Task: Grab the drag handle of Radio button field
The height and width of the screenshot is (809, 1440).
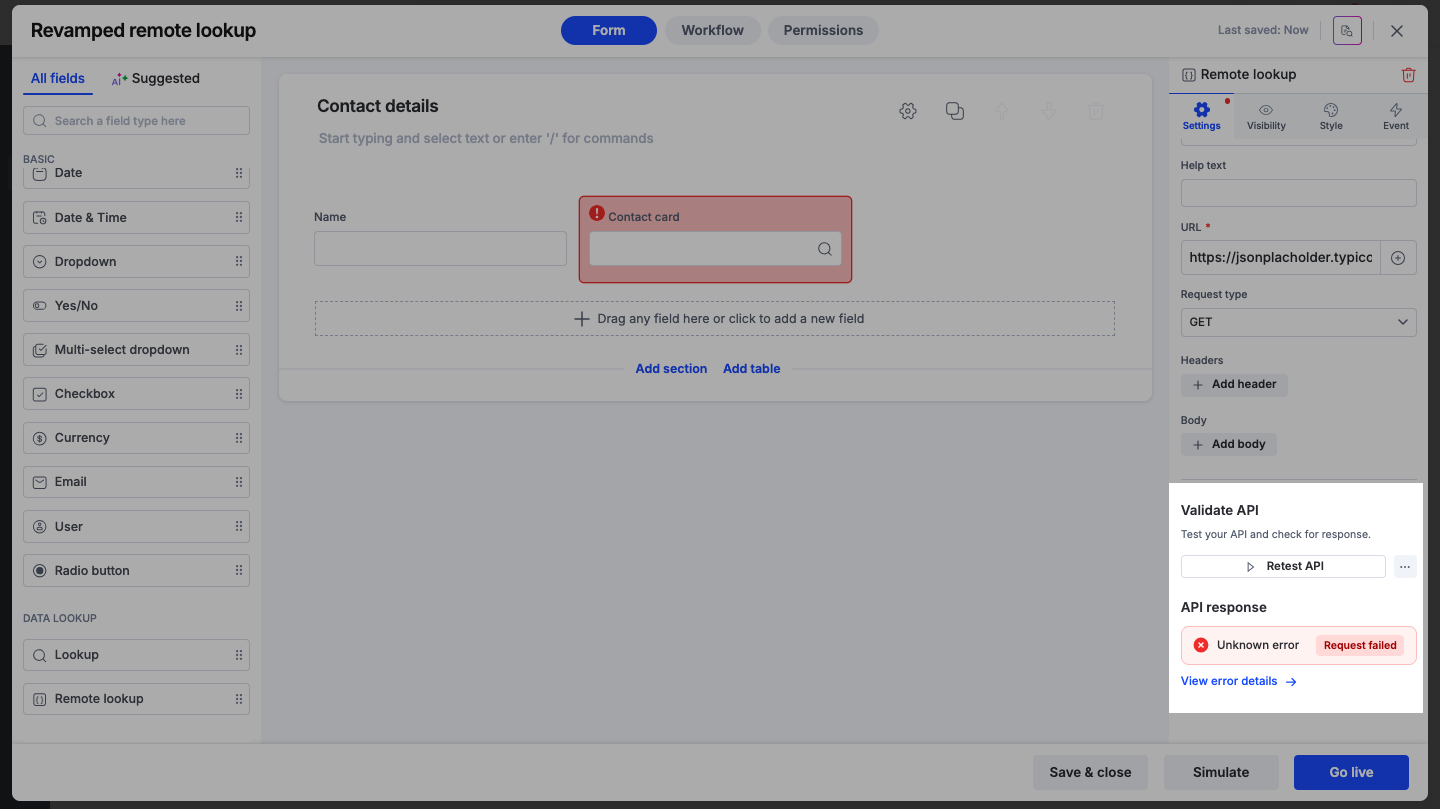Action: point(239,570)
